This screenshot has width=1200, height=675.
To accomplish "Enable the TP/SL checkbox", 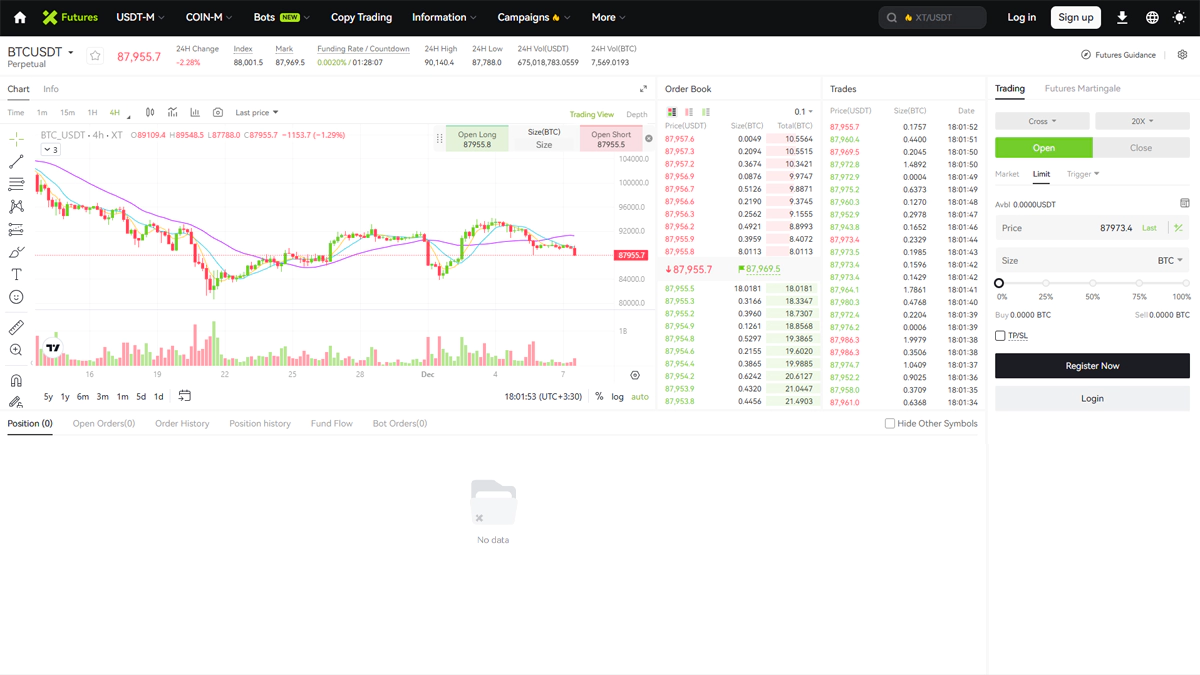I will pyautogui.click(x=1000, y=336).
